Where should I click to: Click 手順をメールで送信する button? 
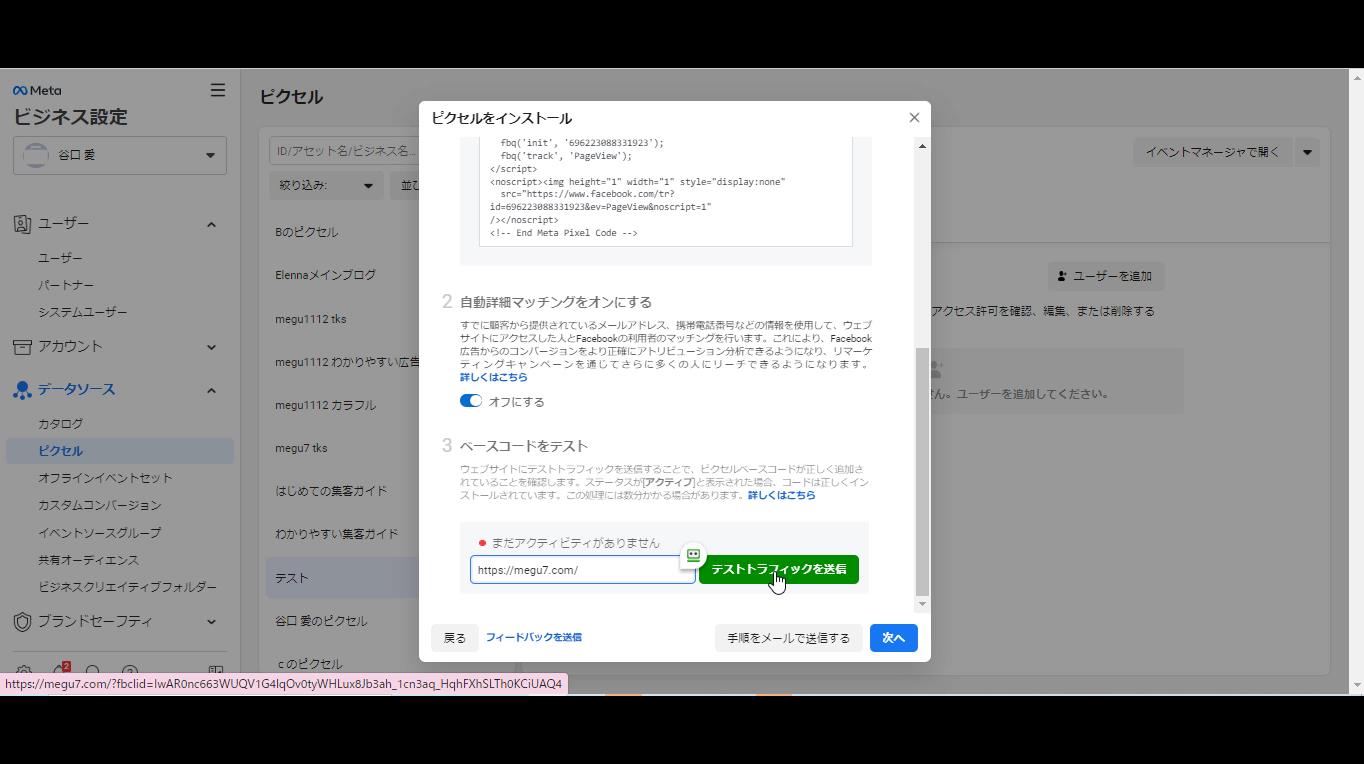pyautogui.click(x=788, y=638)
